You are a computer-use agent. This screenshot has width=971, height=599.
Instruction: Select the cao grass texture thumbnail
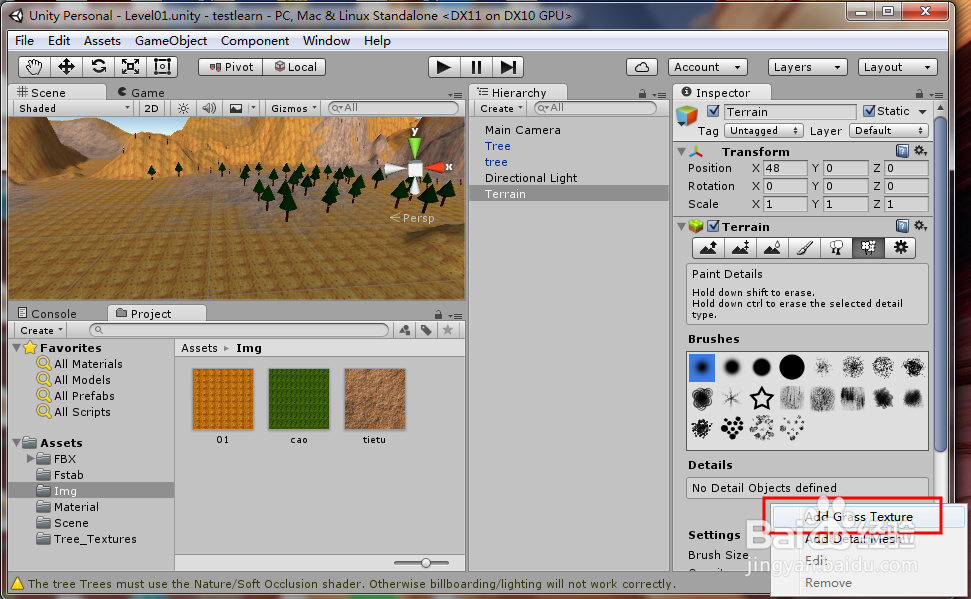(x=298, y=399)
